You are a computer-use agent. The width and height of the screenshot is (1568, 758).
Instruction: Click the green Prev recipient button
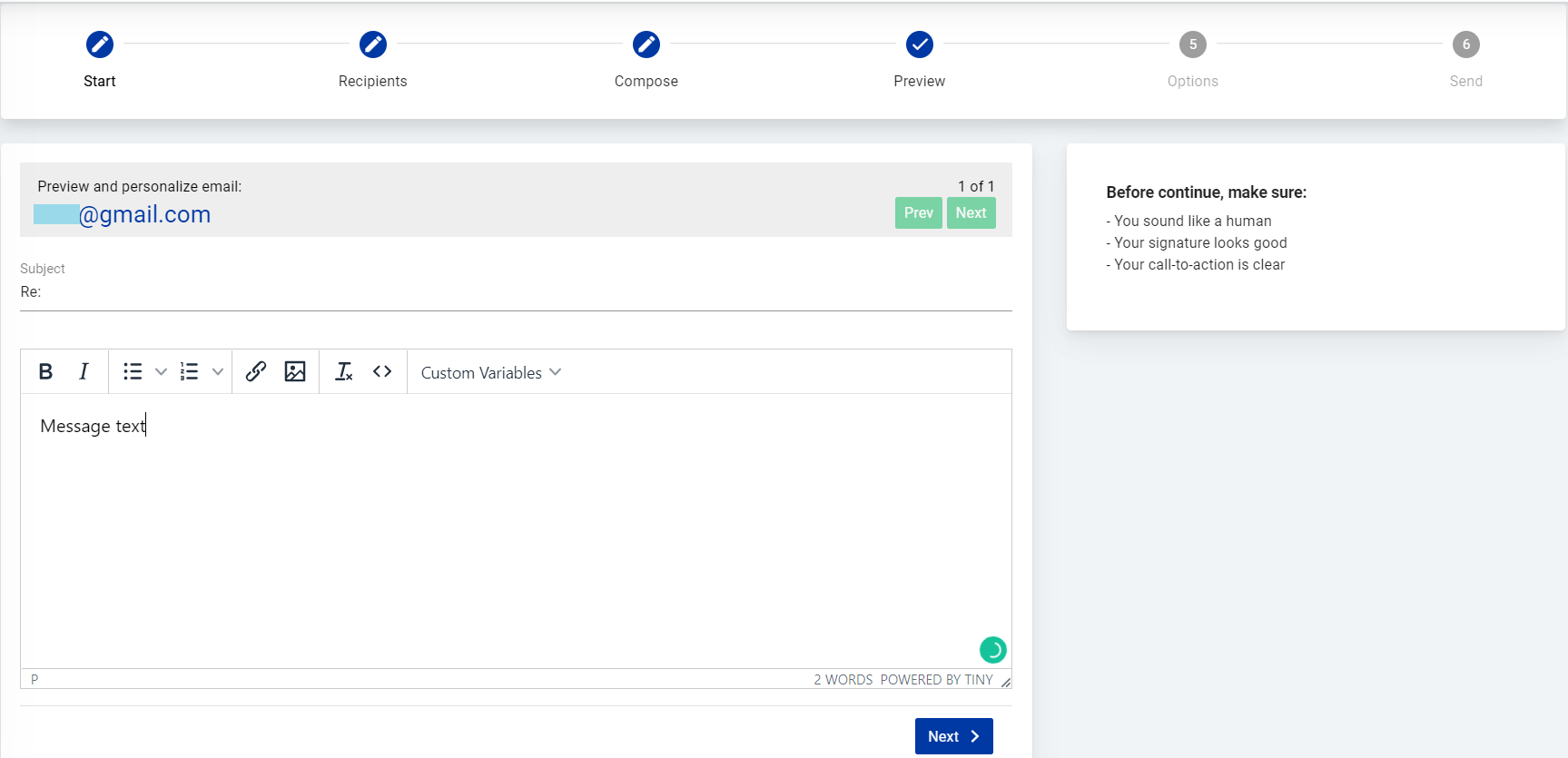(918, 212)
